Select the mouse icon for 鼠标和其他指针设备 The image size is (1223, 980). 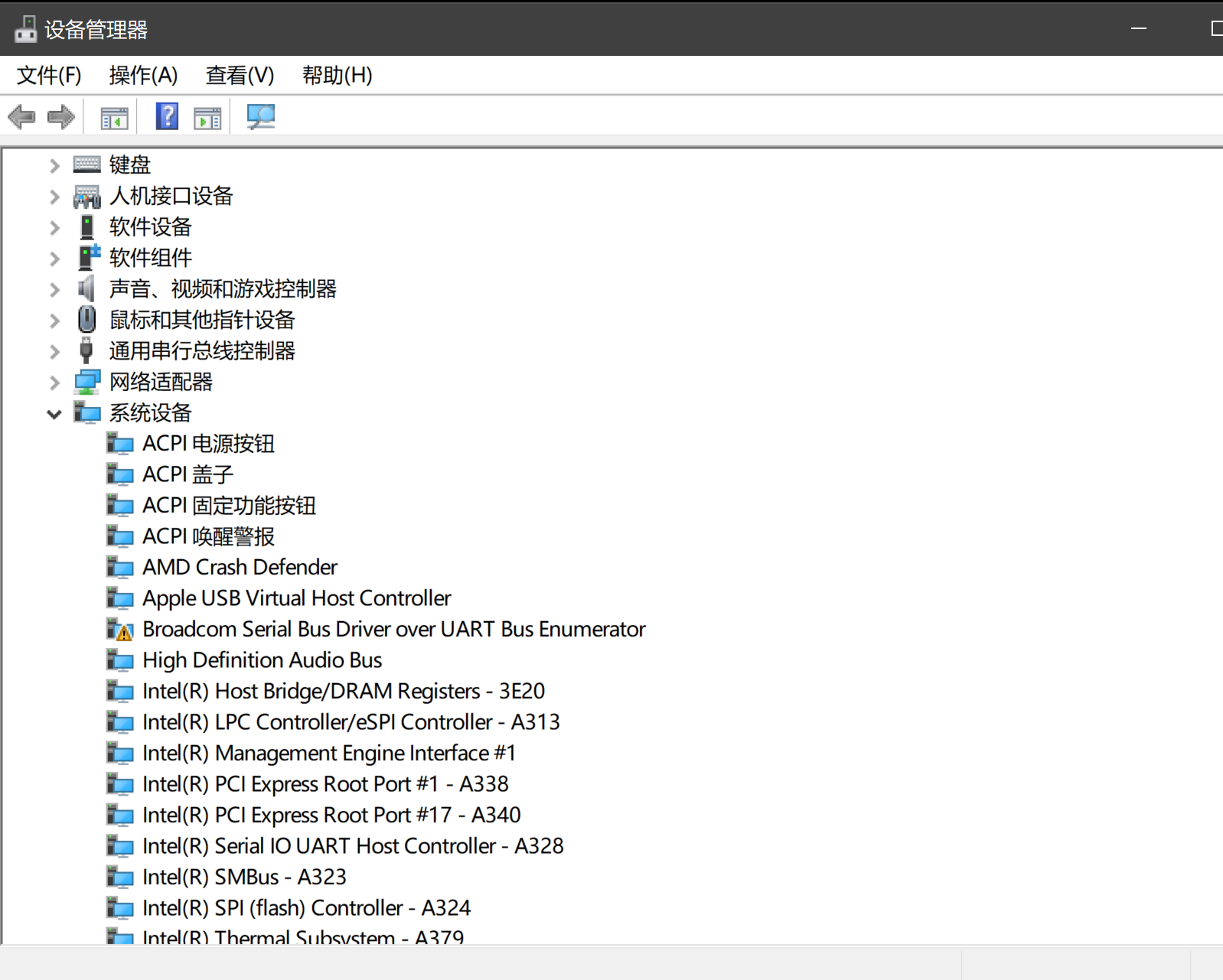pos(86,320)
